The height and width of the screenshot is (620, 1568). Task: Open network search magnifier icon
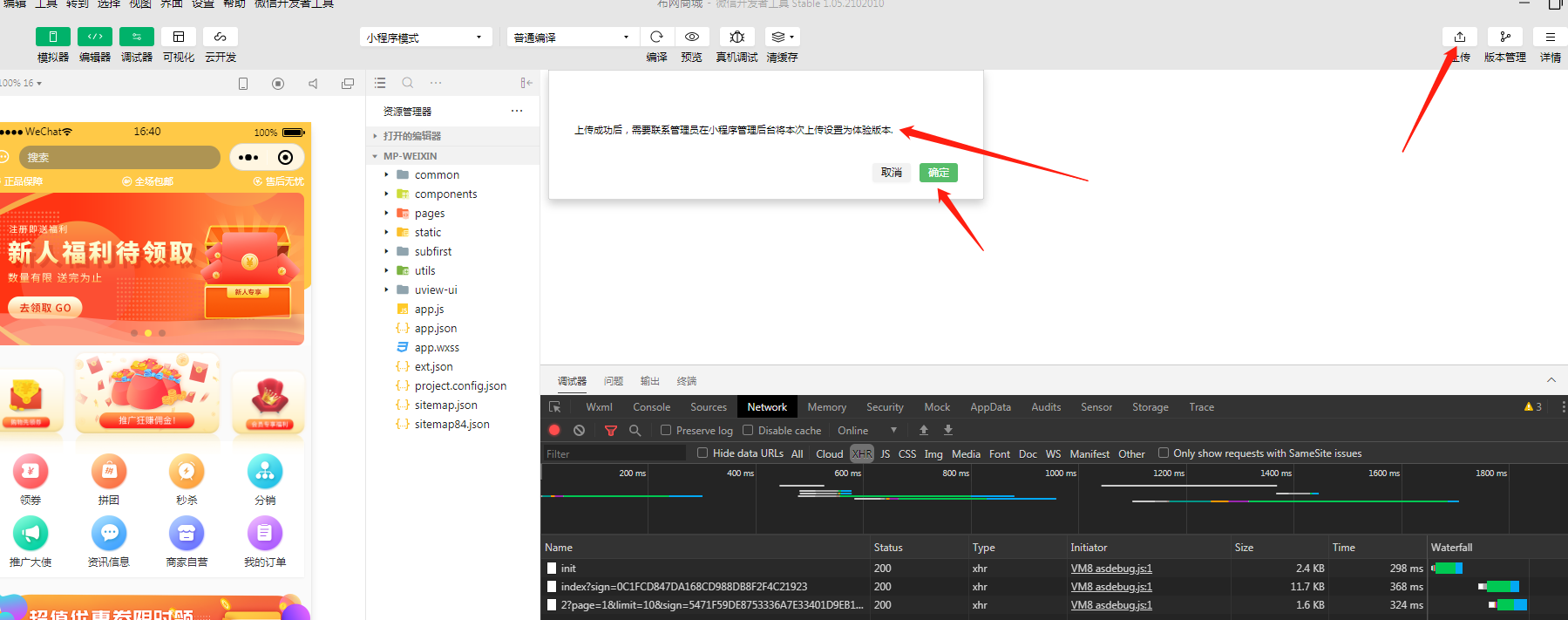[635, 430]
